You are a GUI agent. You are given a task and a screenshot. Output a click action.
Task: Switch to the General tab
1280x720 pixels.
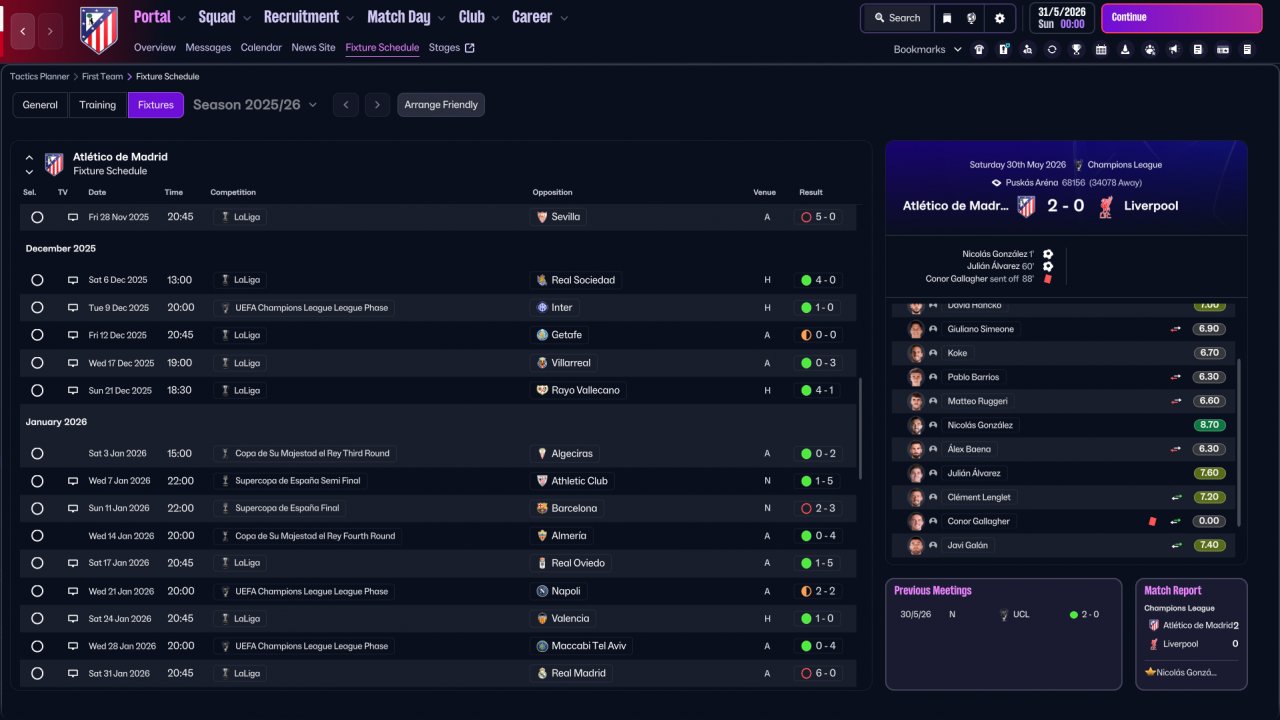click(40, 105)
